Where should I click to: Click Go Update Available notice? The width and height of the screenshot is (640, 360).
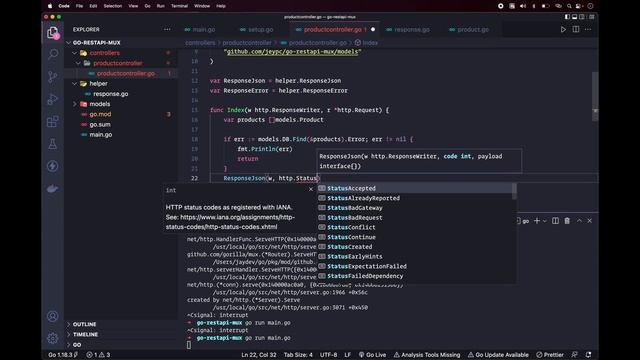[498, 355]
